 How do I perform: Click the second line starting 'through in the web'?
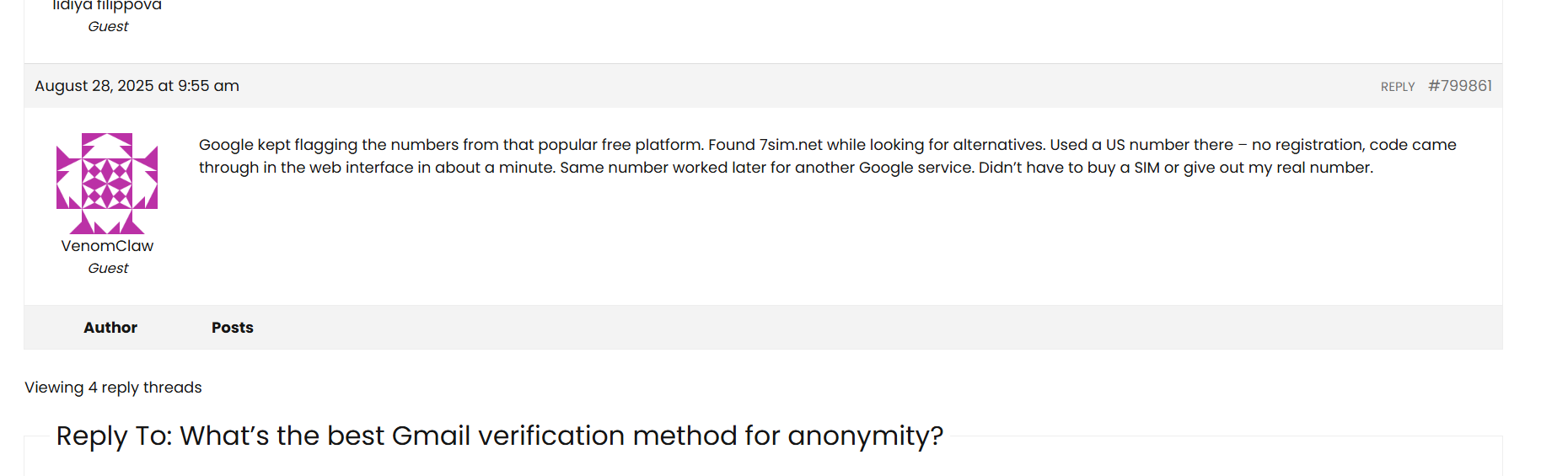click(x=786, y=168)
